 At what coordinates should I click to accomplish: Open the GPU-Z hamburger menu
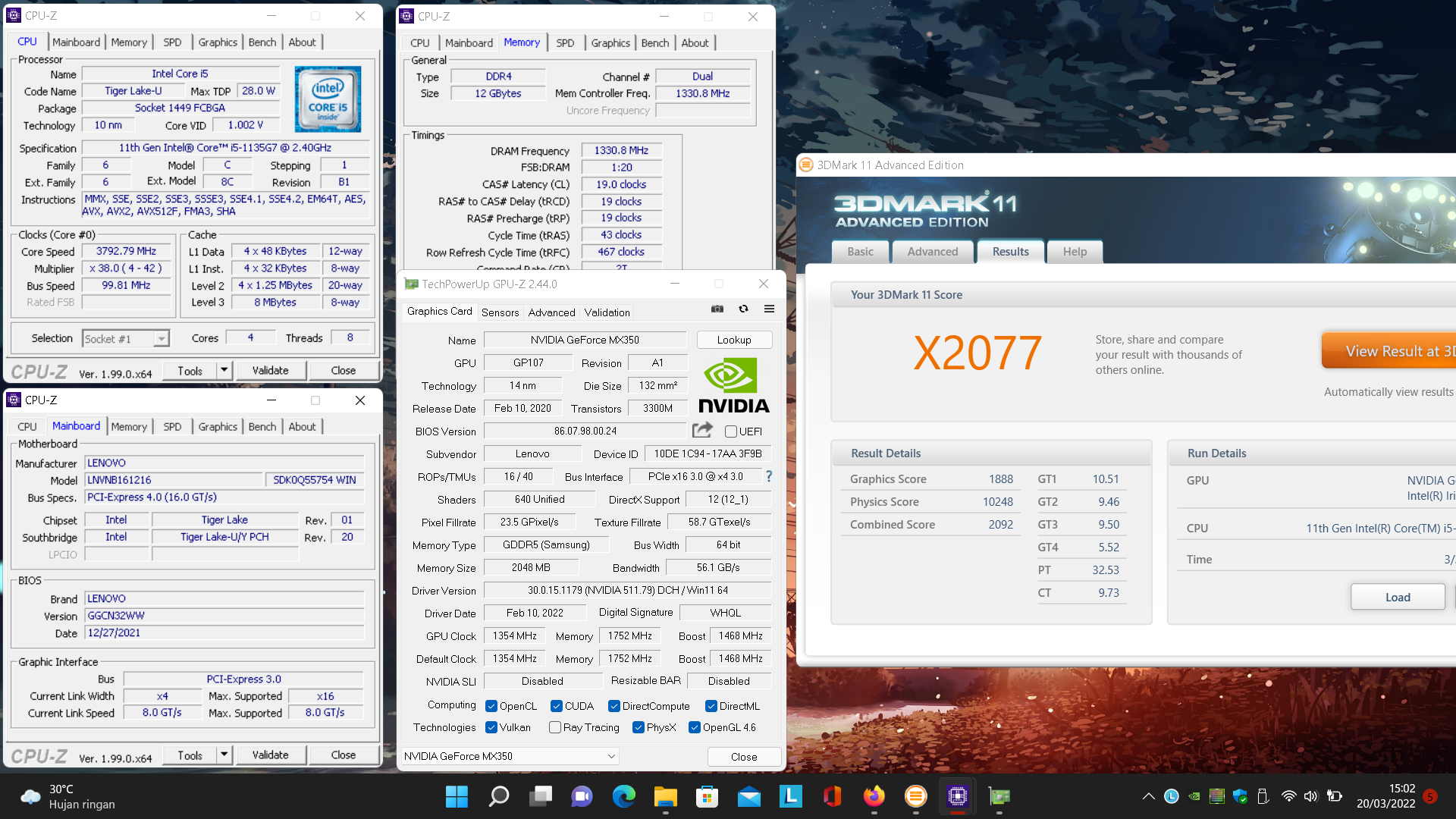tap(769, 309)
